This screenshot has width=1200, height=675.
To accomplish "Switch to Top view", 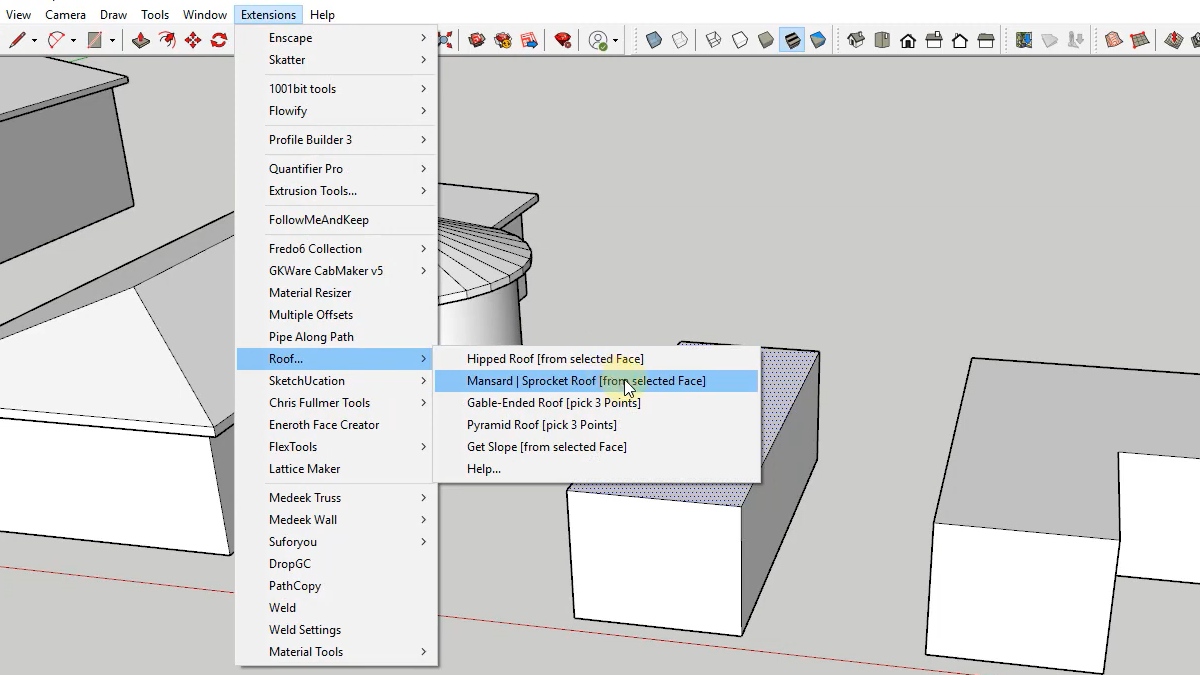I will (882, 40).
